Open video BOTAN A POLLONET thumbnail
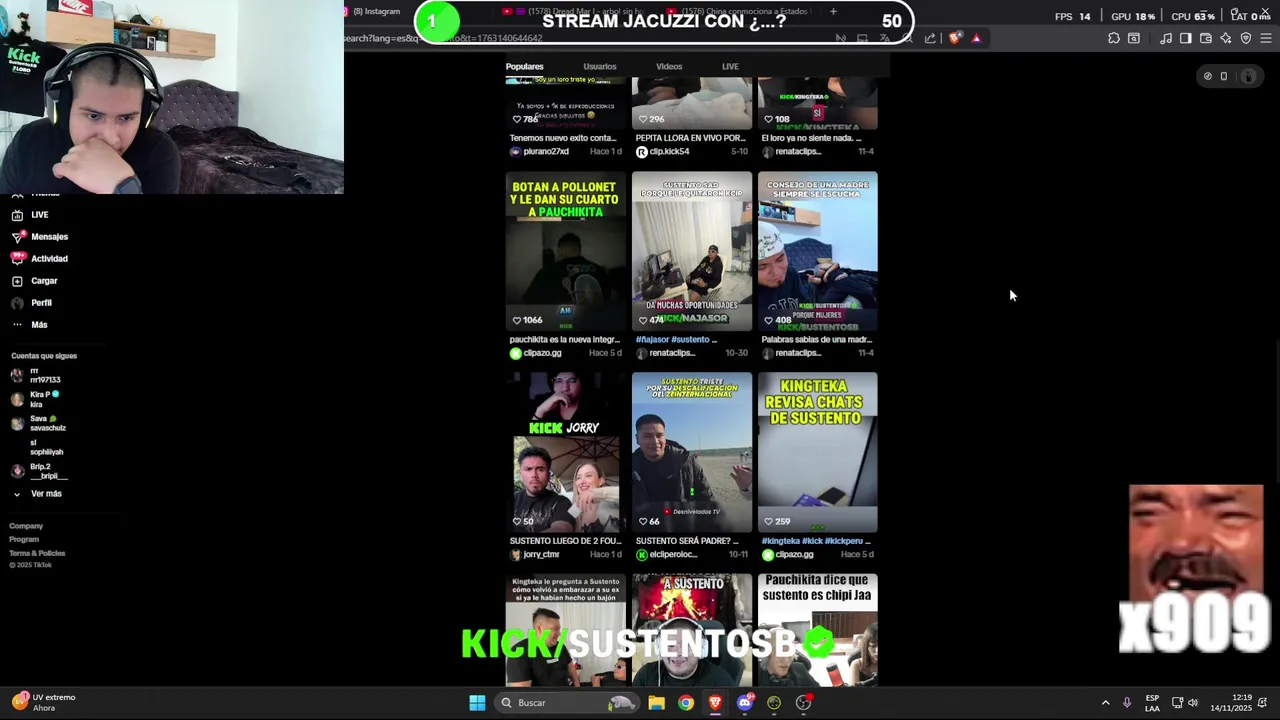The height and width of the screenshot is (720, 1280). (x=565, y=251)
